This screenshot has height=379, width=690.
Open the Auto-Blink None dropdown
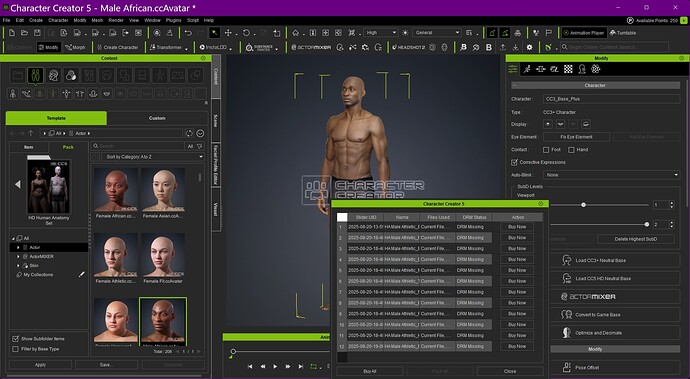(611, 175)
